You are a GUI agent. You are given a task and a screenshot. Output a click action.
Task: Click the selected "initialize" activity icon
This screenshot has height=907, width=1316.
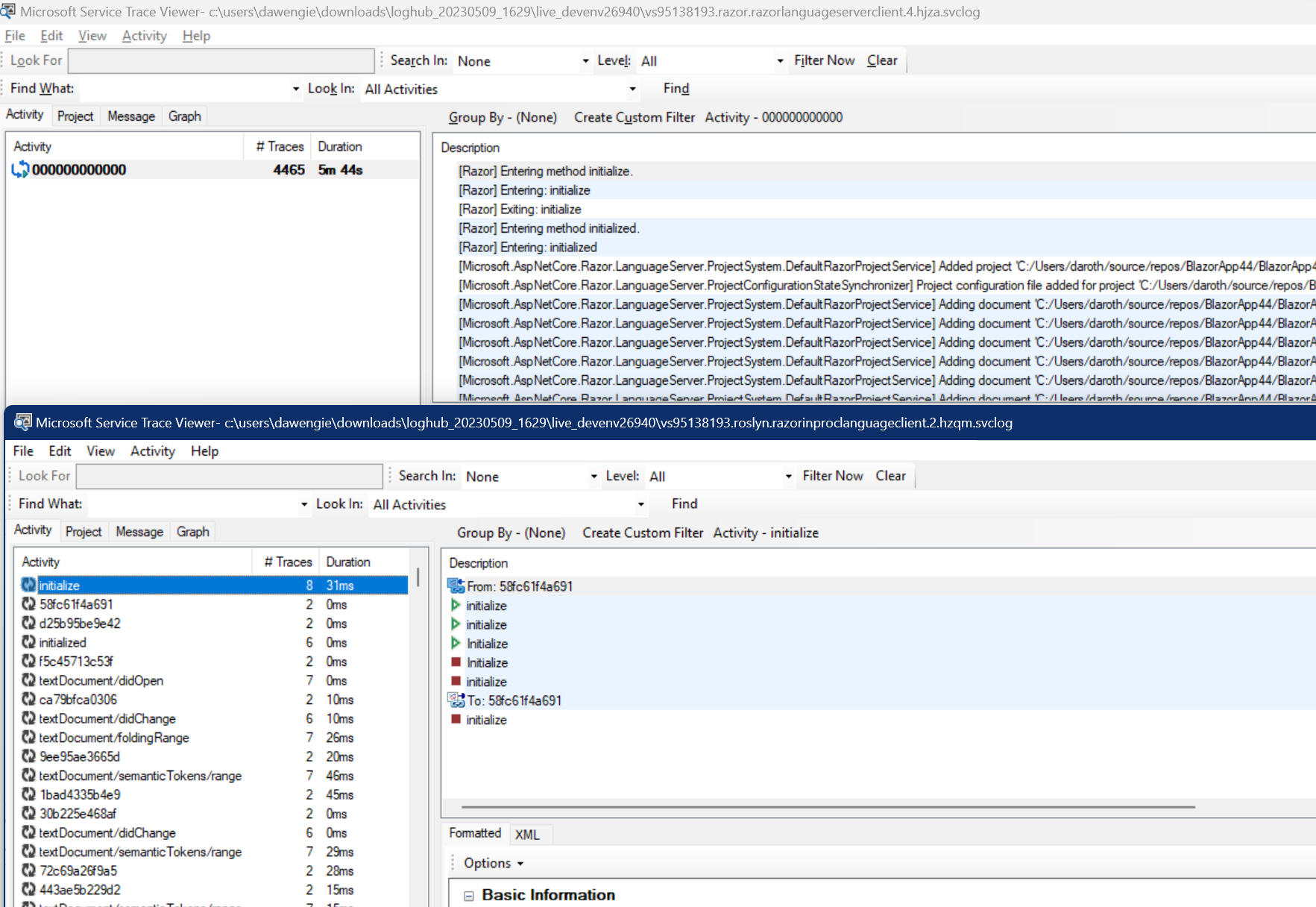(28, 585)
